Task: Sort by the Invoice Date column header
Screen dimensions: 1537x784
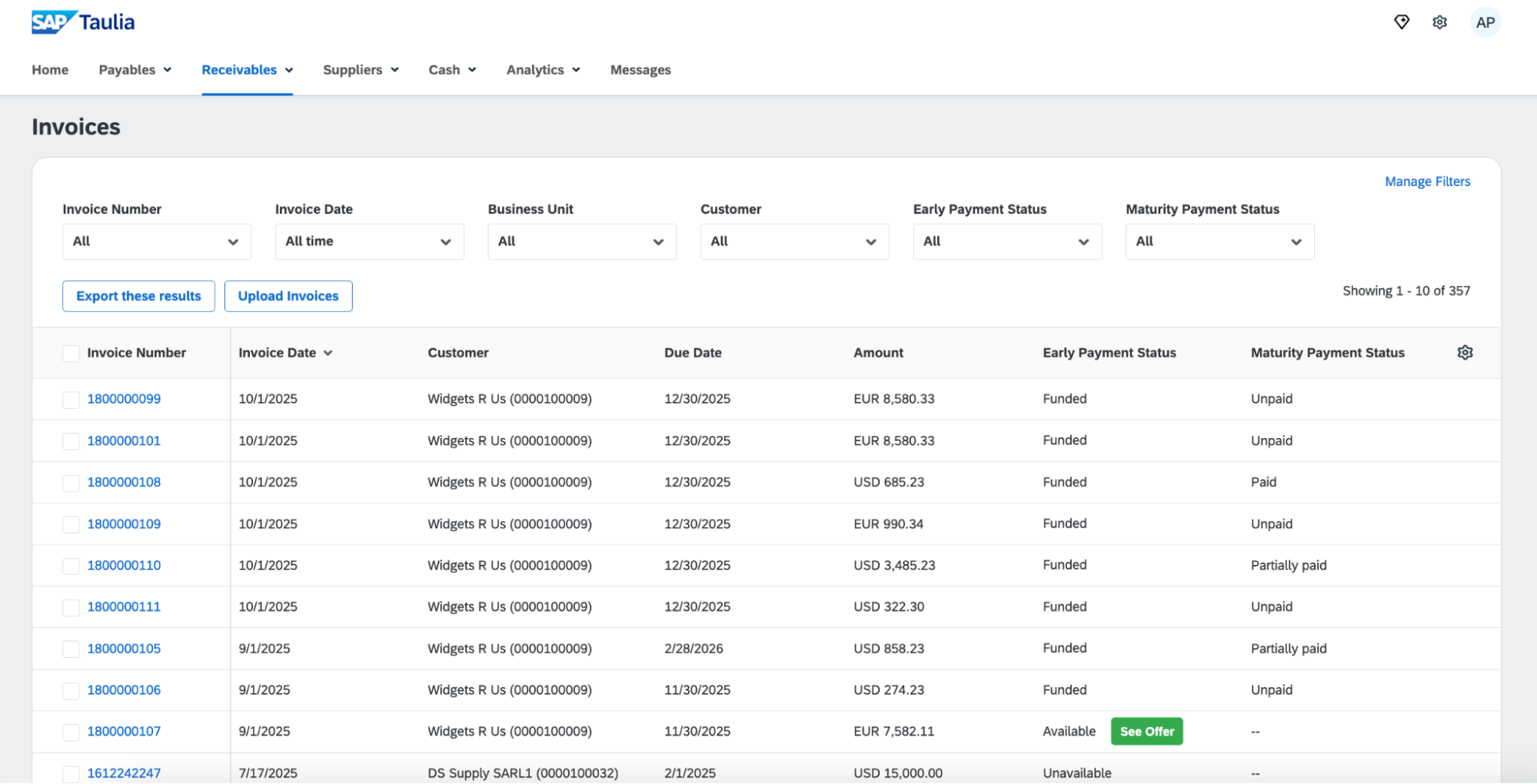Action: click(x=285, y=353)
